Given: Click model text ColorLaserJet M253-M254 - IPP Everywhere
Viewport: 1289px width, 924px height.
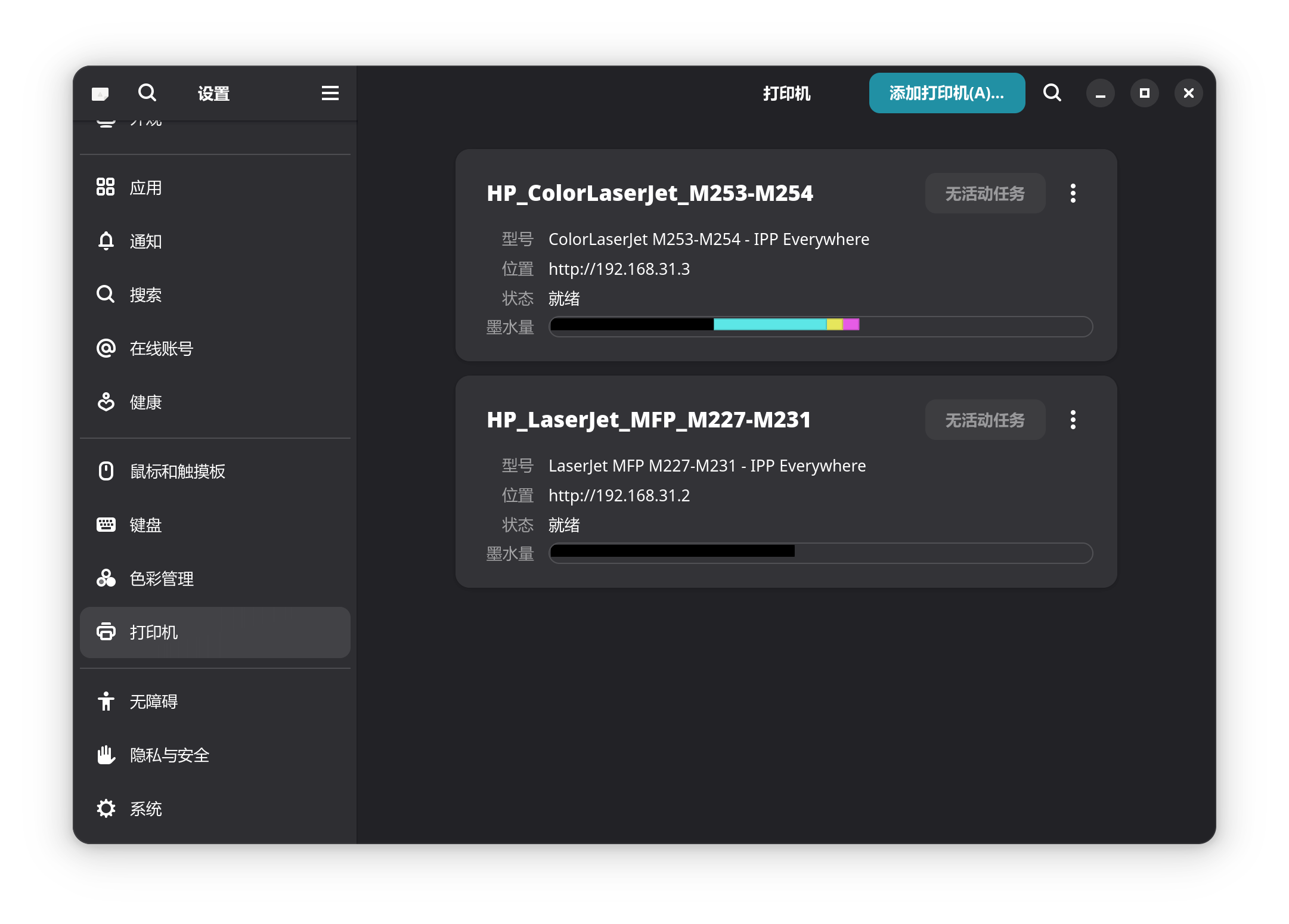Looking at the screenshot, I should (708, 239).
